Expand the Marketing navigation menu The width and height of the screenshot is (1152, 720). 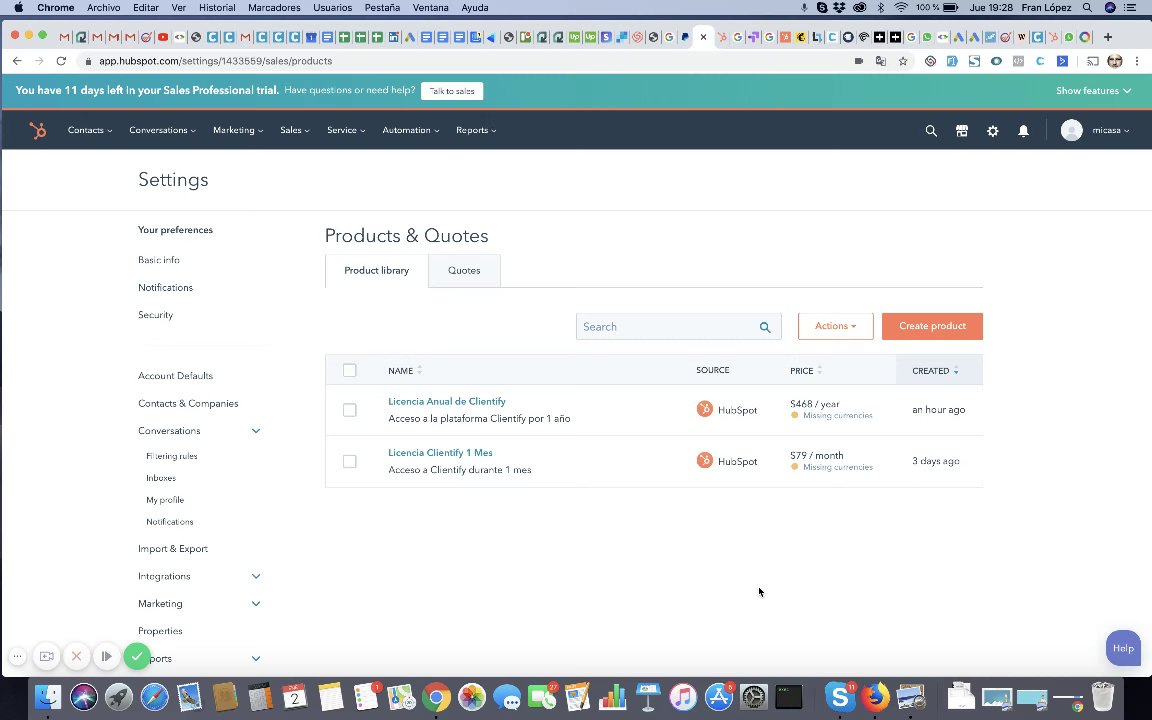pyautogui.click(x=238, y=130)
